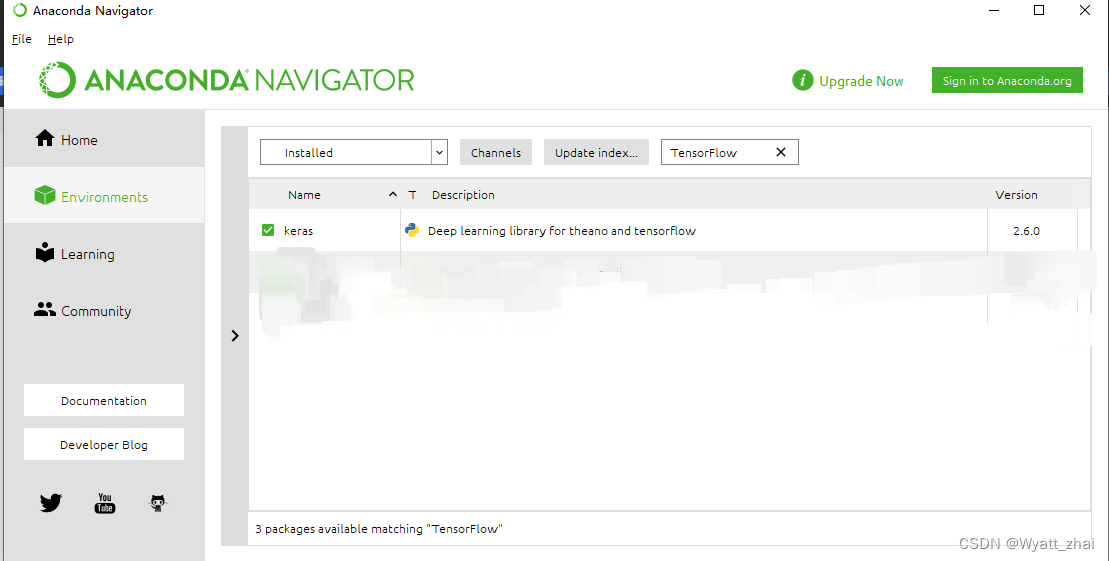The image size is (1109, 561).
Task: Click the Environments cube icon
Action: pos(45,195)
